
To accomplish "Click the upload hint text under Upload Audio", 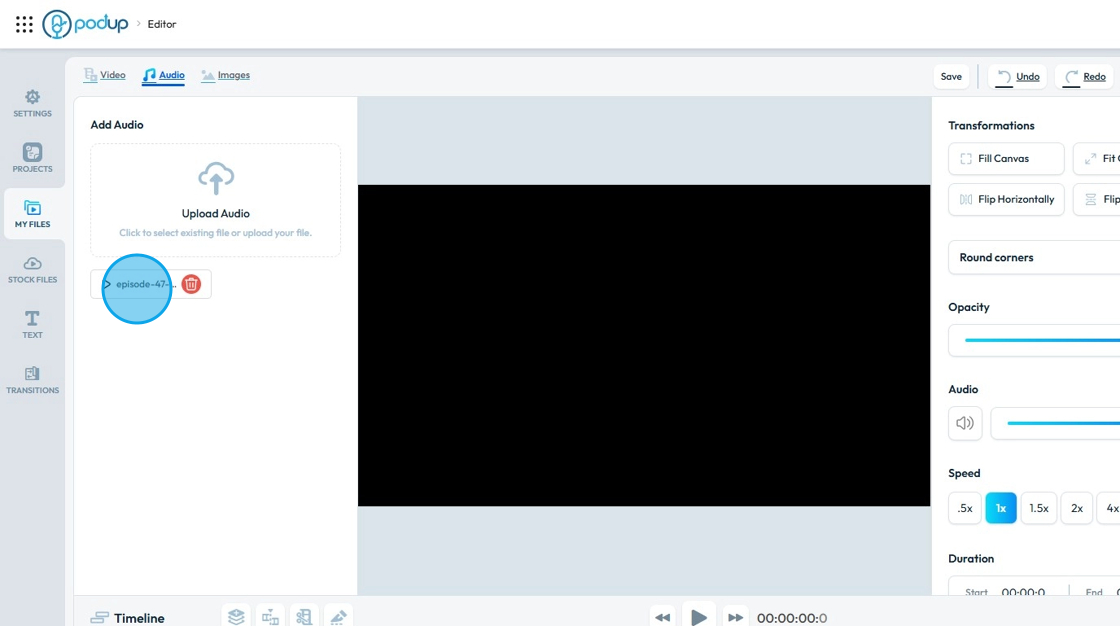I will click(216, 233).
